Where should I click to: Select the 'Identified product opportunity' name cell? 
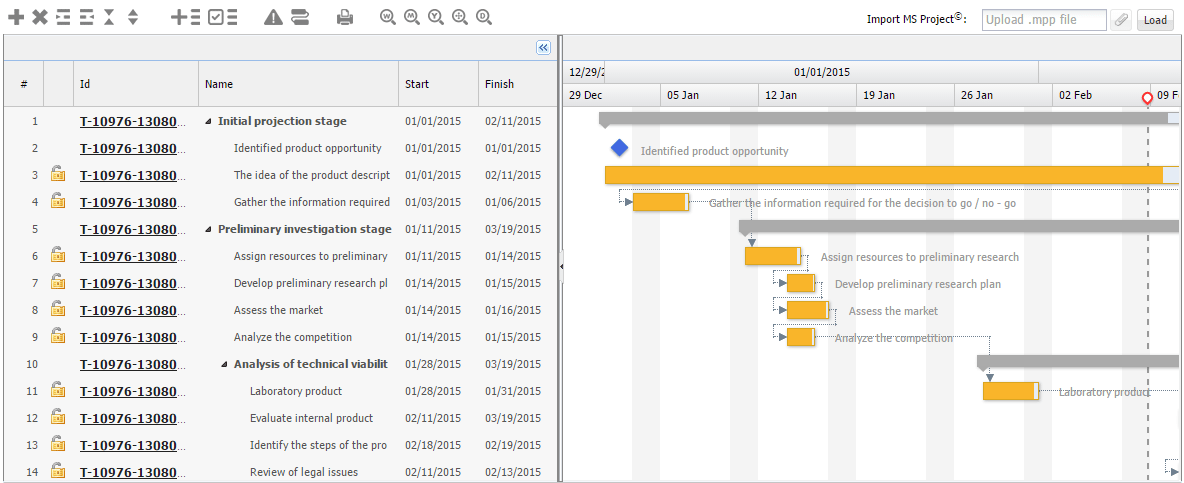point(299,148)
